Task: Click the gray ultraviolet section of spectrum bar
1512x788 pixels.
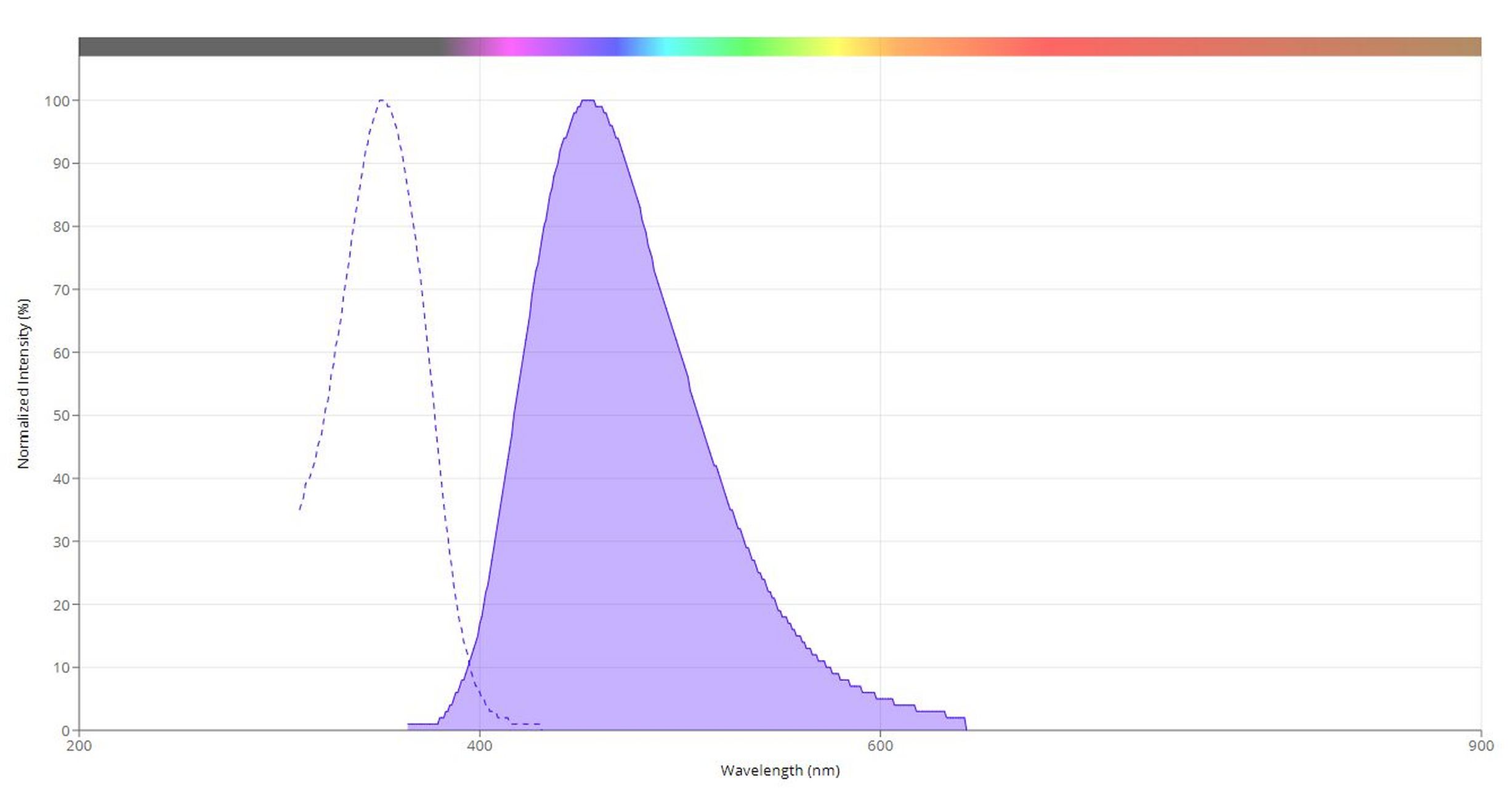Action: [x=259, y=47]
